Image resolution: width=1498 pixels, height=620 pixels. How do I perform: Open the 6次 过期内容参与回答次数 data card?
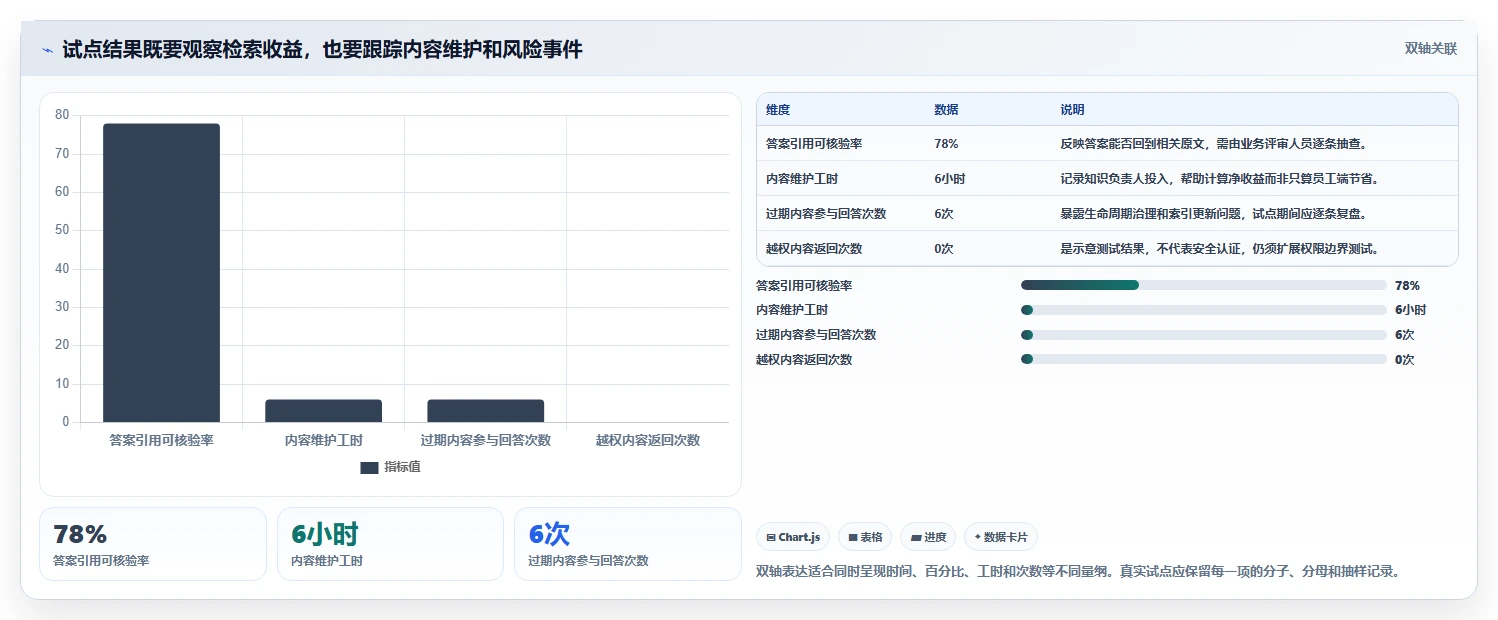pyautogui.click(x=628, y=544)
